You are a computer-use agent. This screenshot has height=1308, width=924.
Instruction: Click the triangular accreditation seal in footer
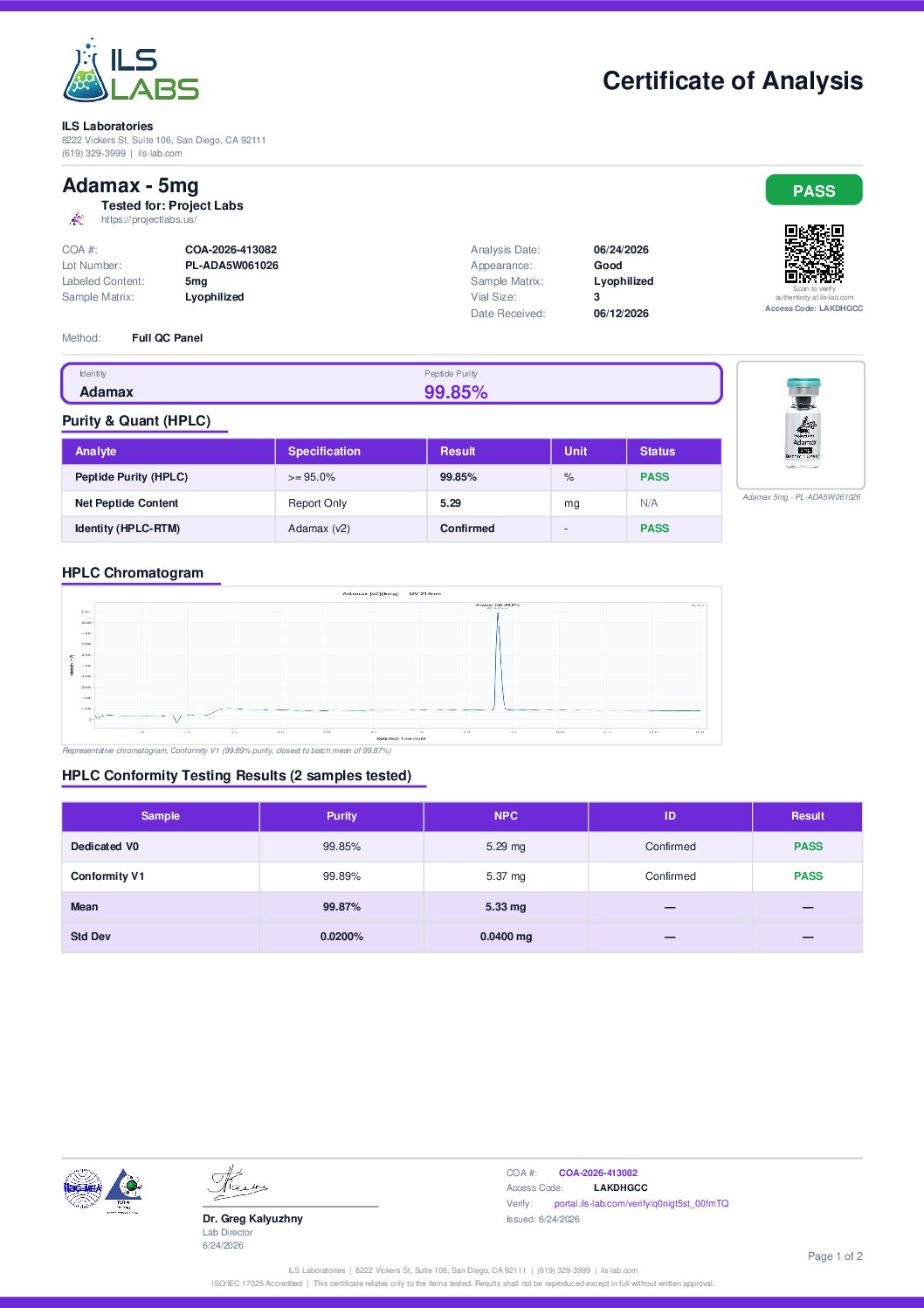point(123,1190)
